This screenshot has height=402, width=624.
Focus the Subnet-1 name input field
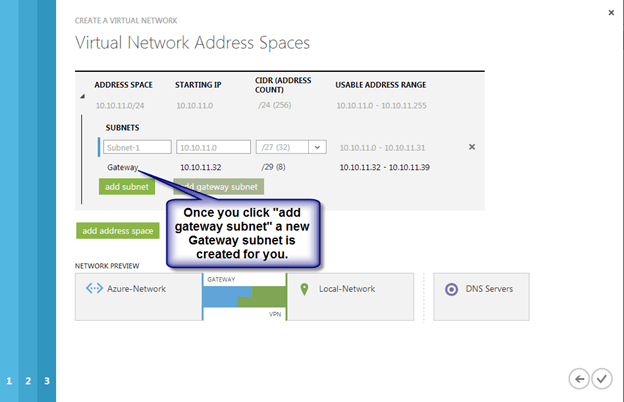coord(136,147)
